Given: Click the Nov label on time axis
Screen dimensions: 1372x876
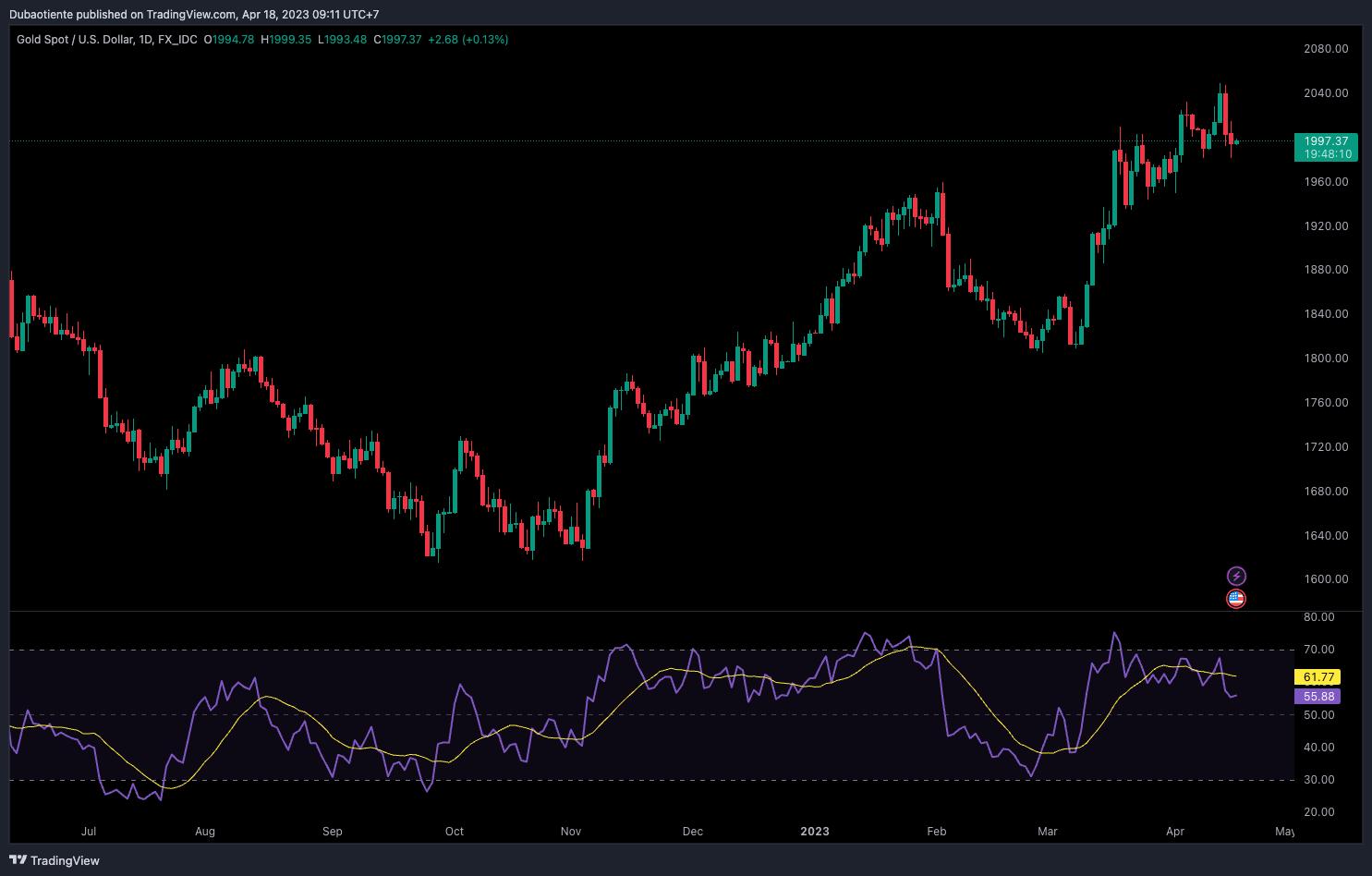Looking at the screenshot, I should coord(571,832).
